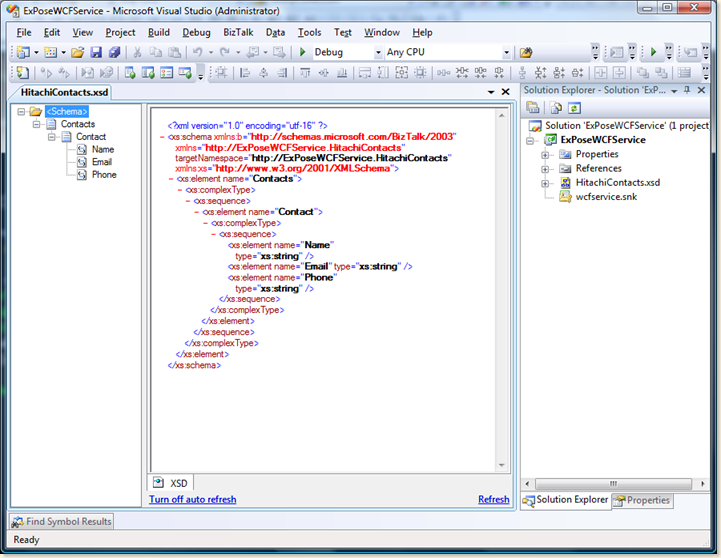Image resolution: width=721 pixels, height=558 pixels.
Task: Click the Refresh link
Action: [x=493, y=499]
